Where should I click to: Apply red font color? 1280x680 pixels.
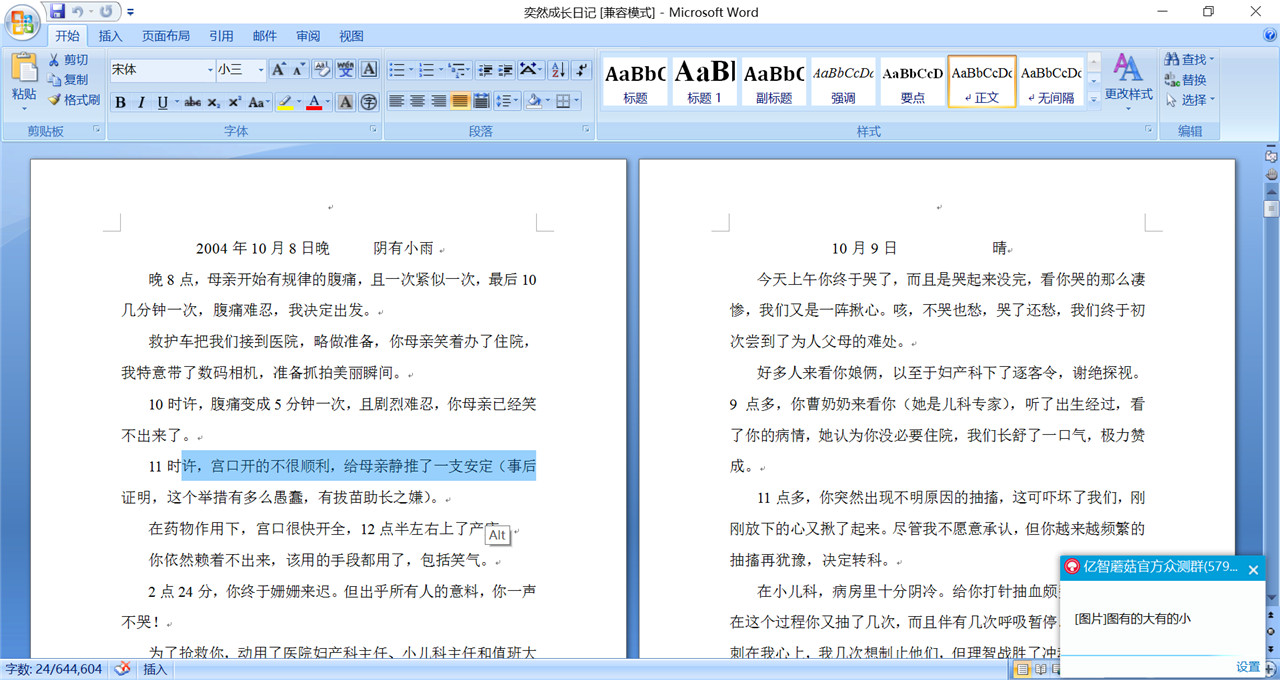[x=314, y=102]
